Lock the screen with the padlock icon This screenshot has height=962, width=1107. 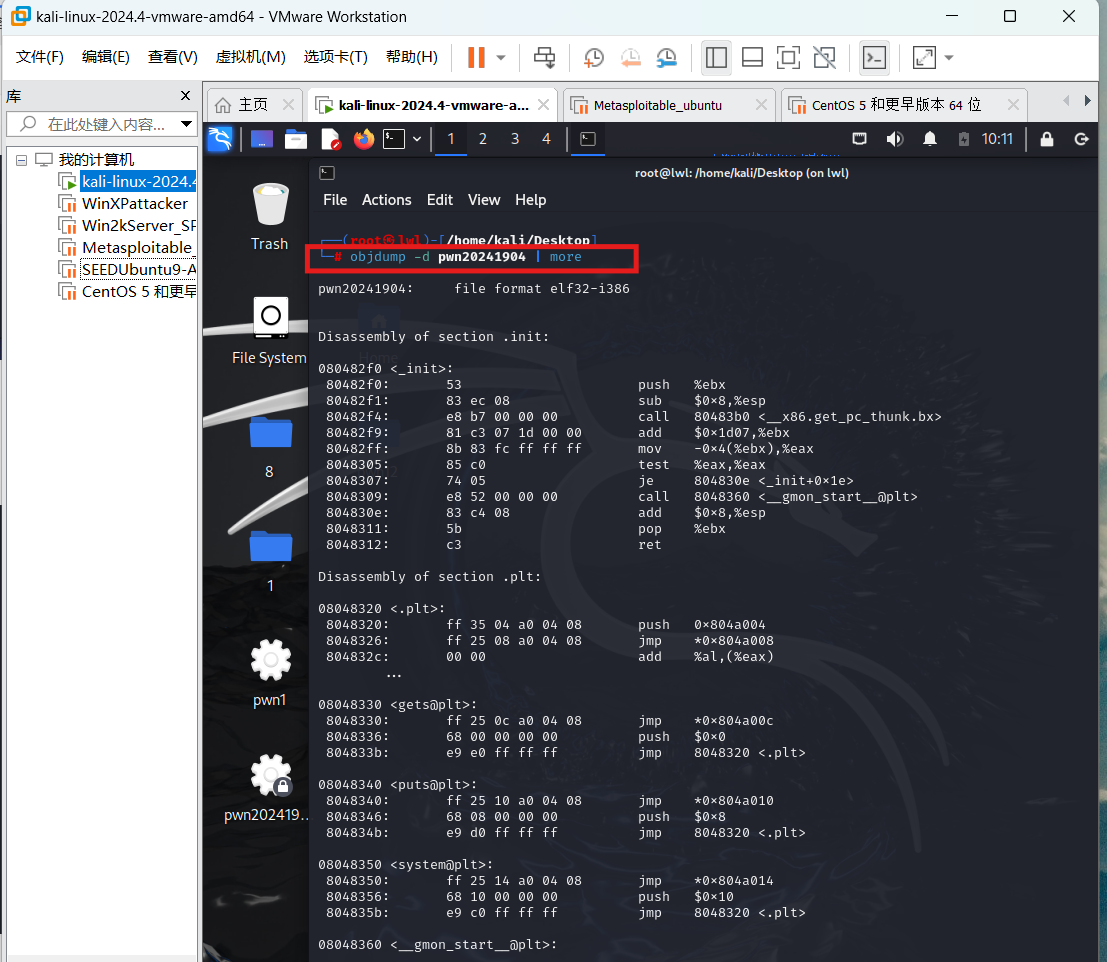point(1047,139)
